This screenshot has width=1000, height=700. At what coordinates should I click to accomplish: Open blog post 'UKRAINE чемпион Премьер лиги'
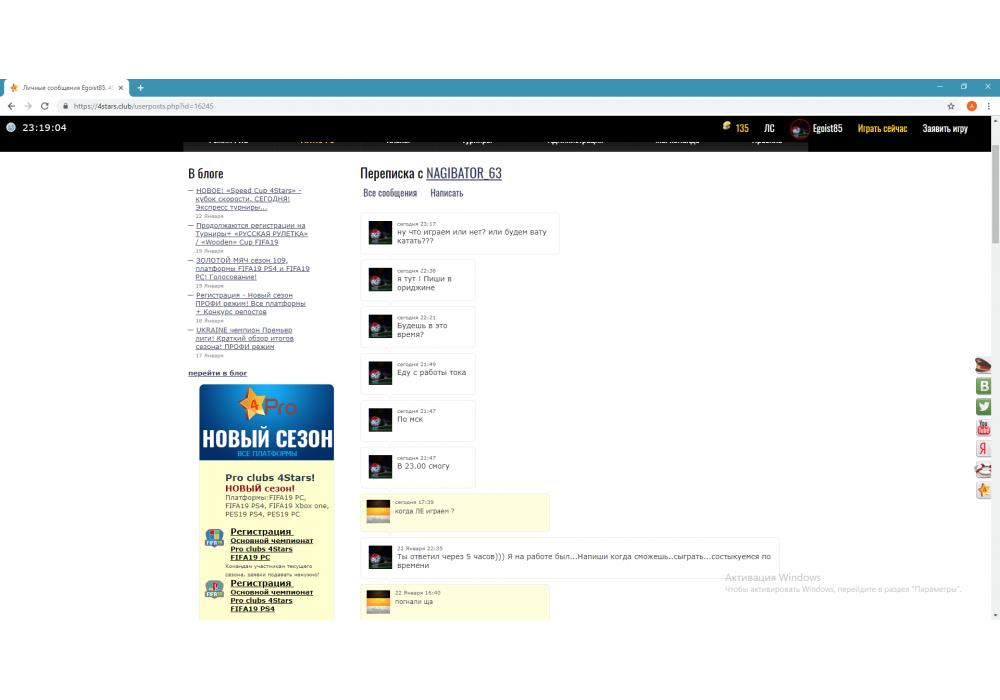(x=244, y=338)
